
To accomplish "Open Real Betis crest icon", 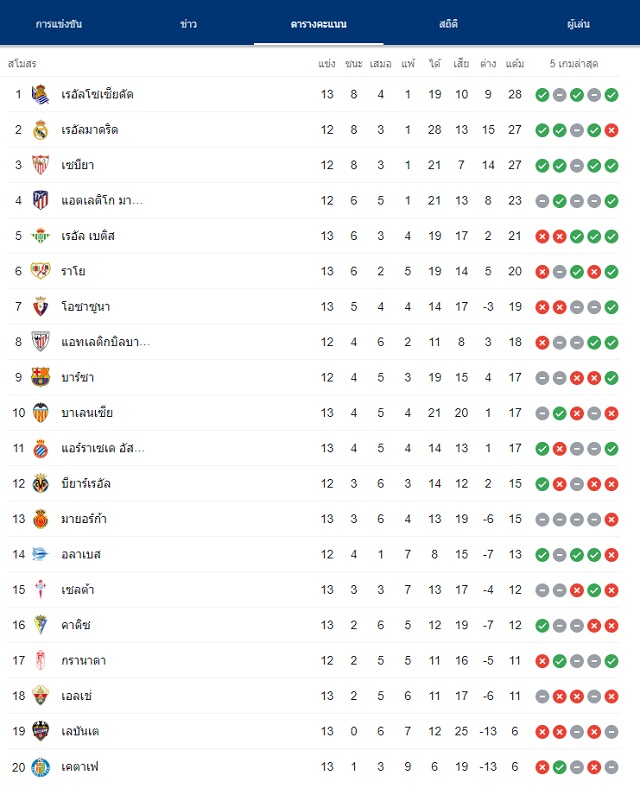I will point(40,236).
